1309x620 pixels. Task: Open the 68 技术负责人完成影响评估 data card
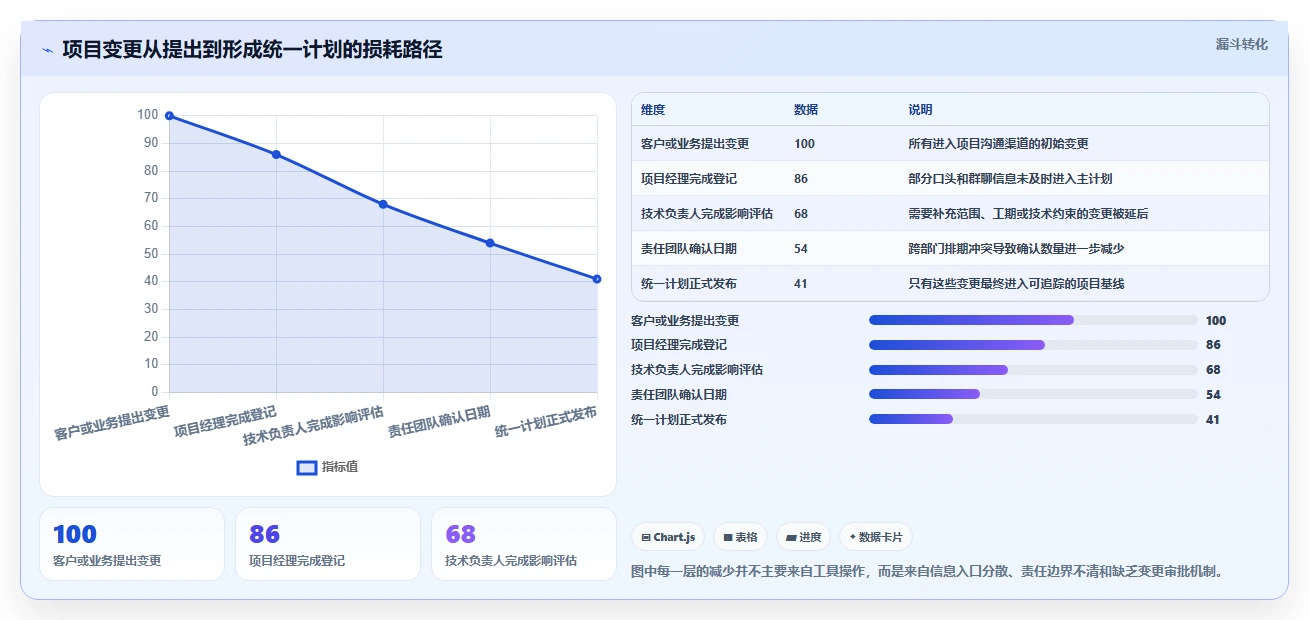[524, 544]
